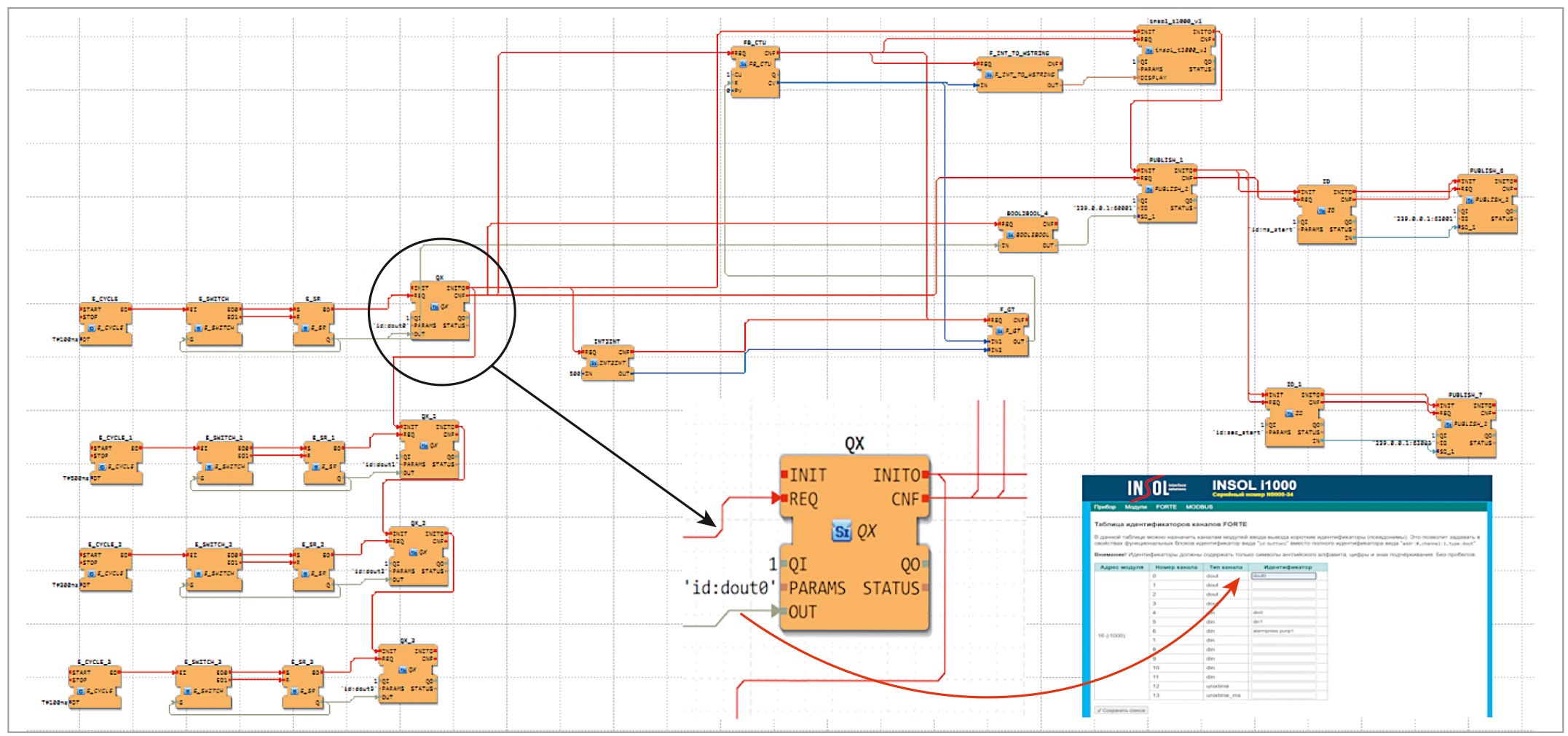1568x736 pixels.
Task: Select the 'id:dout0' PARAMS value on enlarged QX
Action: 730,588
